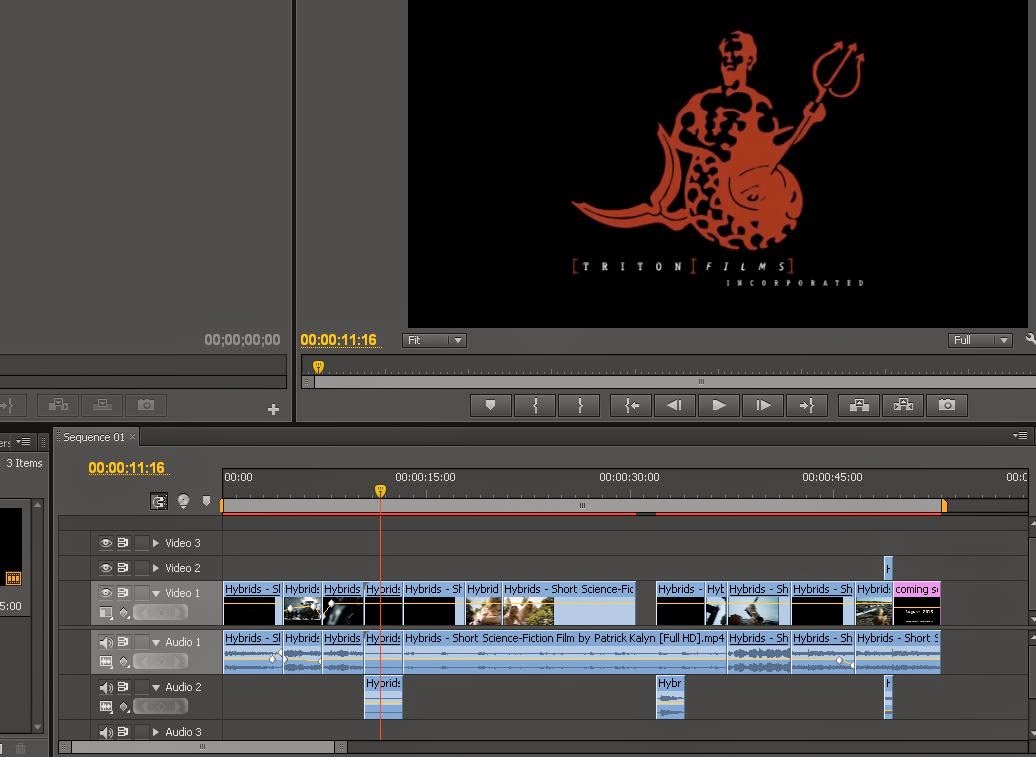Play the sequence in Program monitor

(719, 405)
